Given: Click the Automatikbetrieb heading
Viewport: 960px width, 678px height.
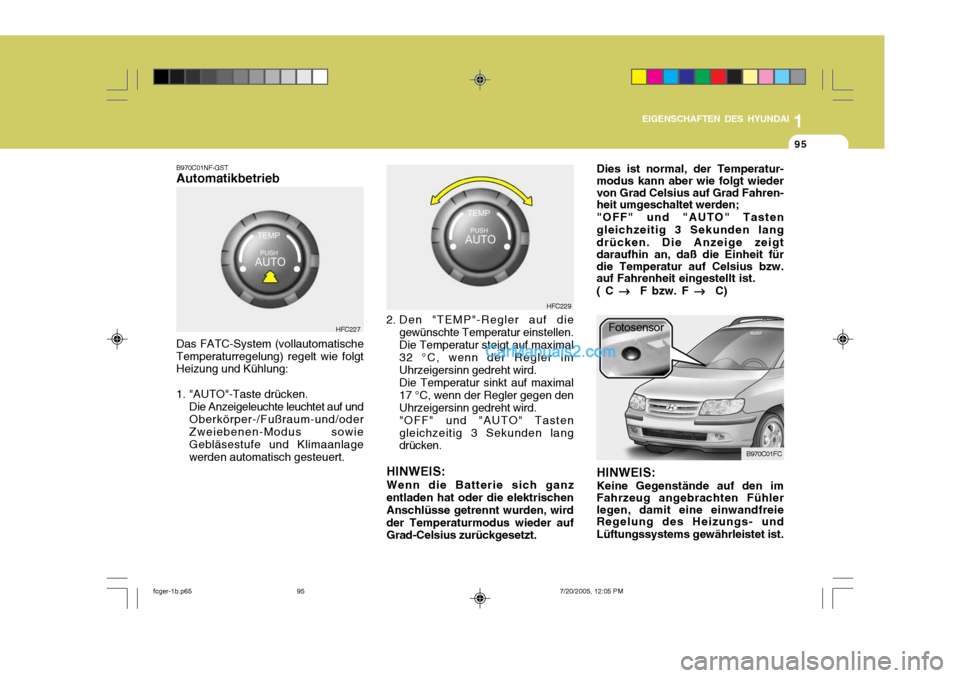Looking at the screenshot, I should [x=228, y=178].
